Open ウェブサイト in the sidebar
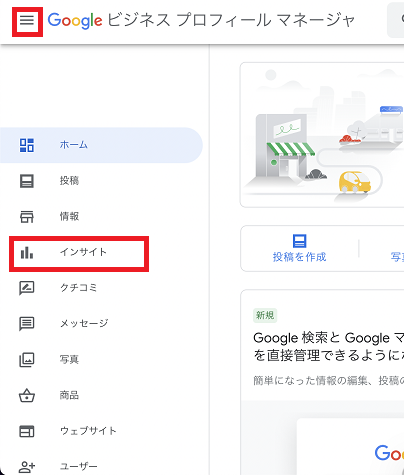Screen dimensions: 404x475 tap(101, 431)
